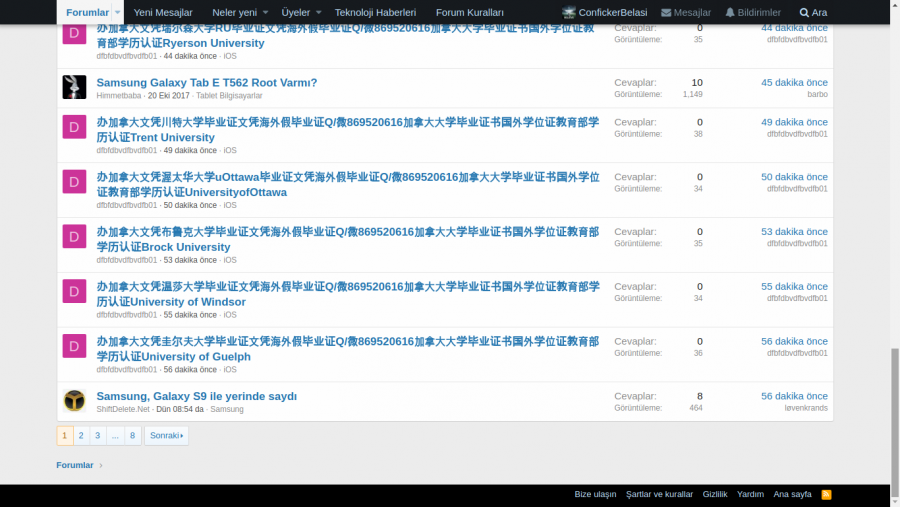900x507 pixels.
Task: Open Şartlar ve kurallar footer link
Action: pyautogui.click(x=660, y=494)
